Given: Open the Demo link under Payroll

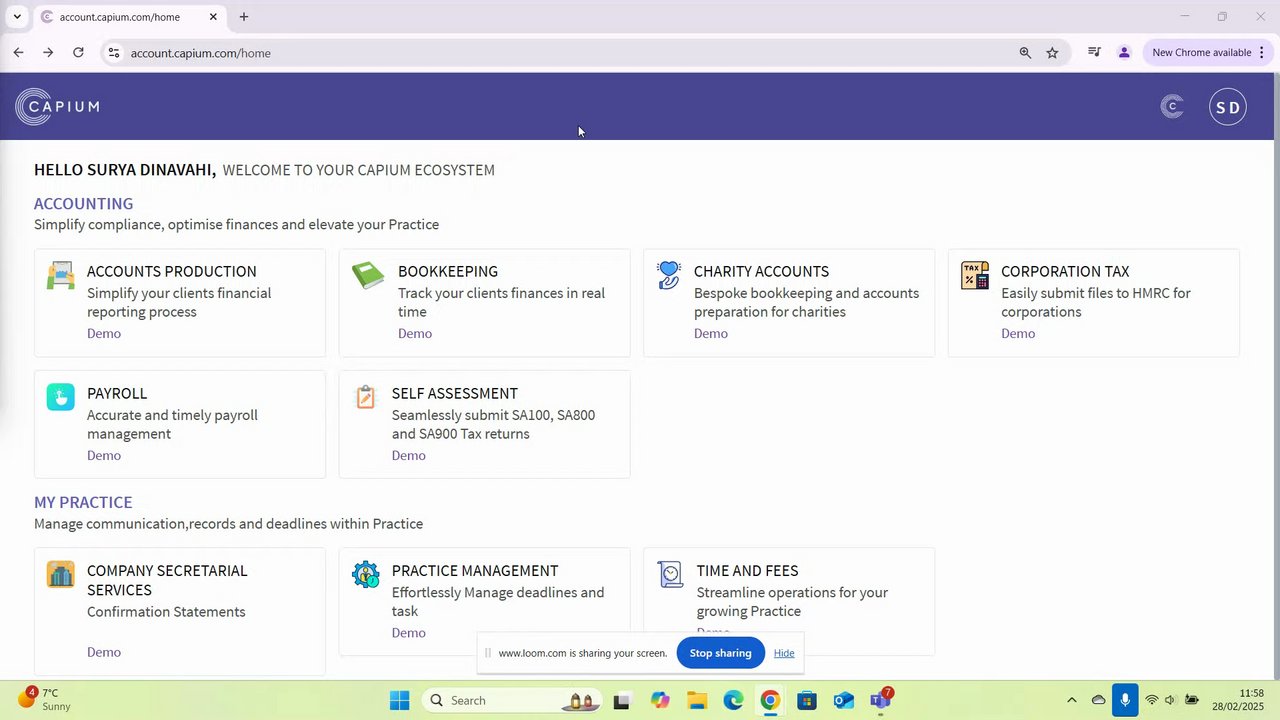Looking at the screenshot, I should [x=104, y=456].
